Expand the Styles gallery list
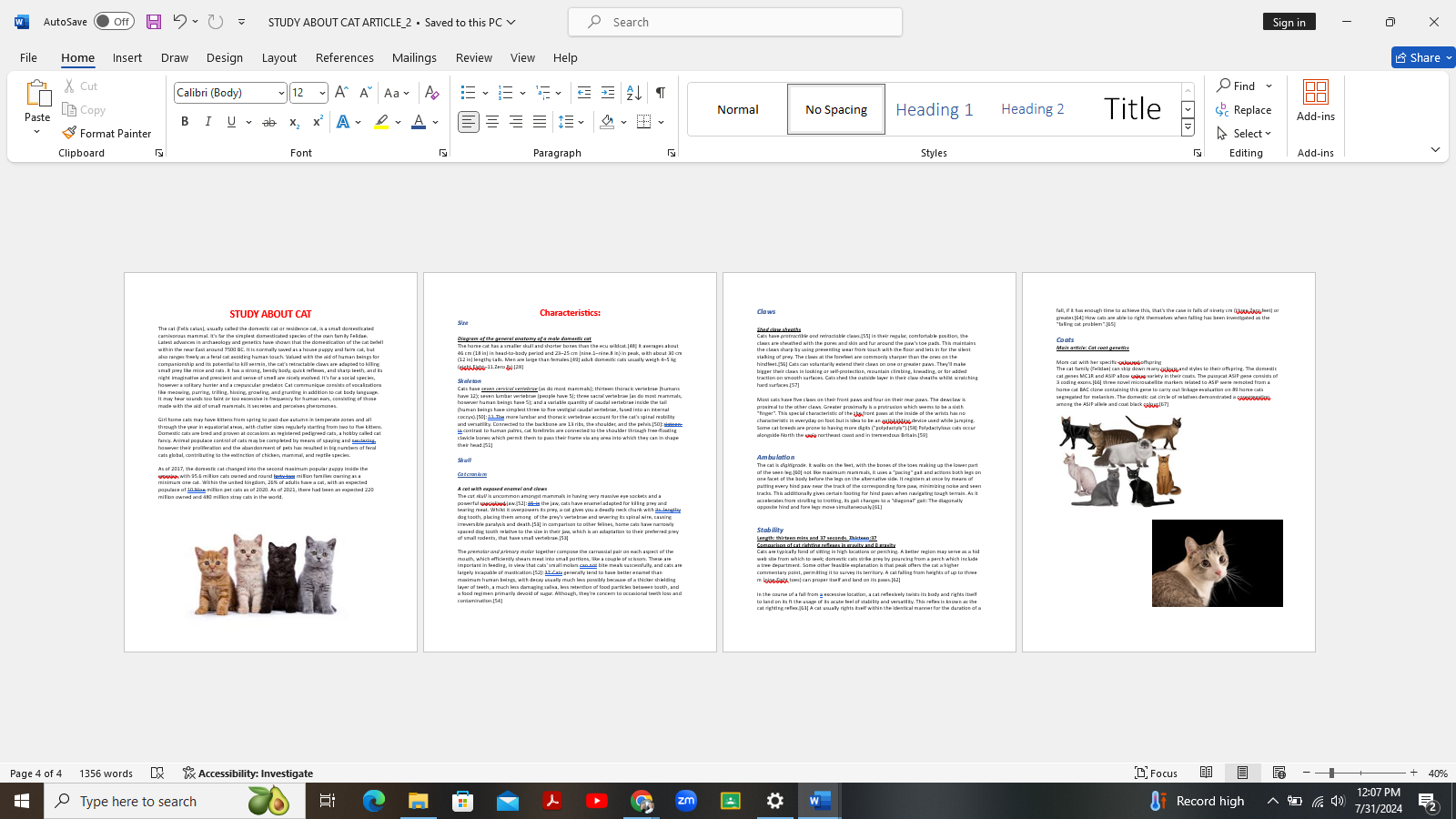The image size is (1456, 819). point(1188,128)
